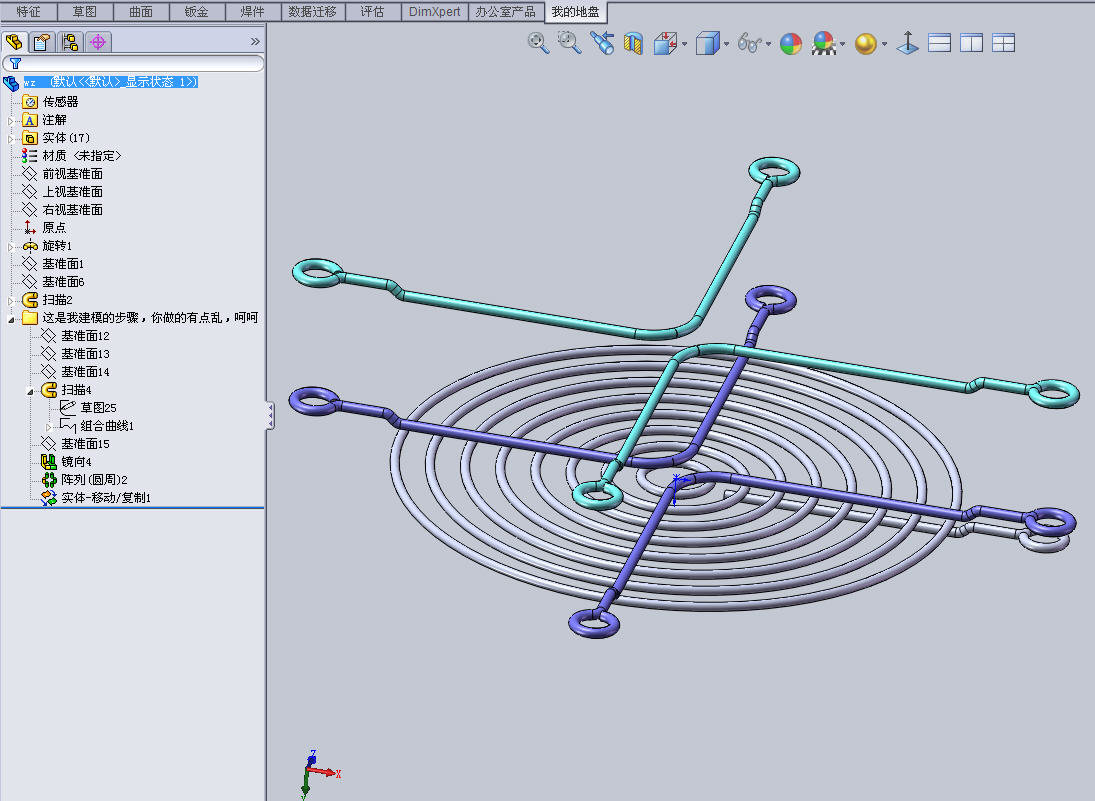Open the PropertyManager tab in the side panel

(x=41, y=42)
